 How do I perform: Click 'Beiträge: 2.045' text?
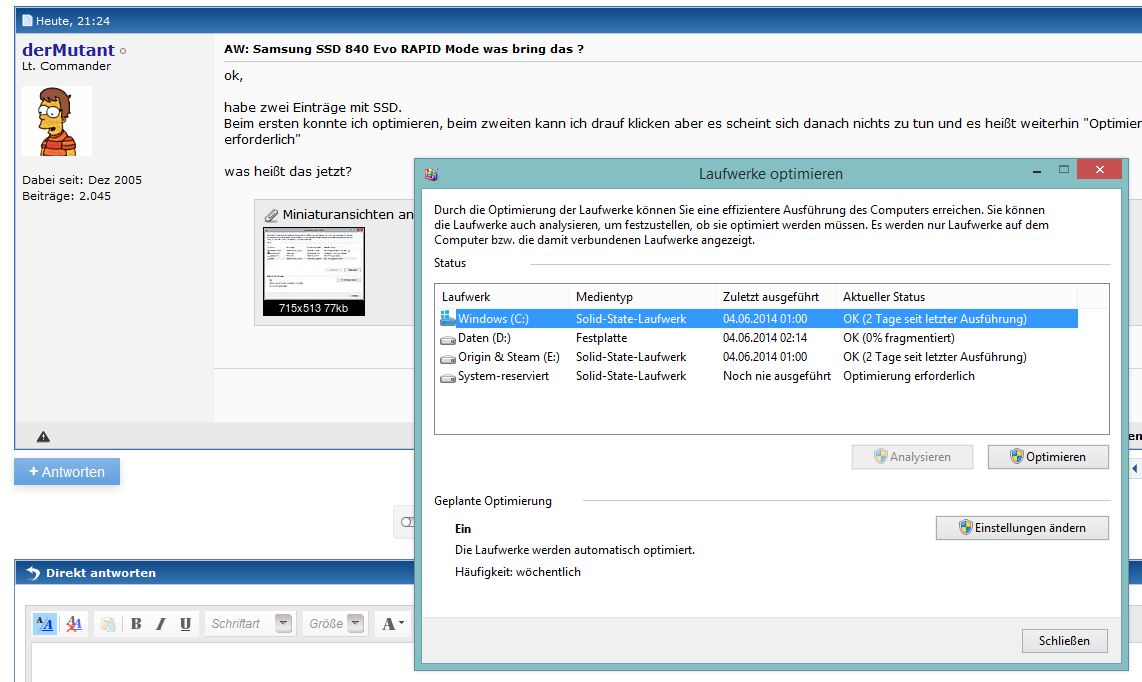(66, 196)
